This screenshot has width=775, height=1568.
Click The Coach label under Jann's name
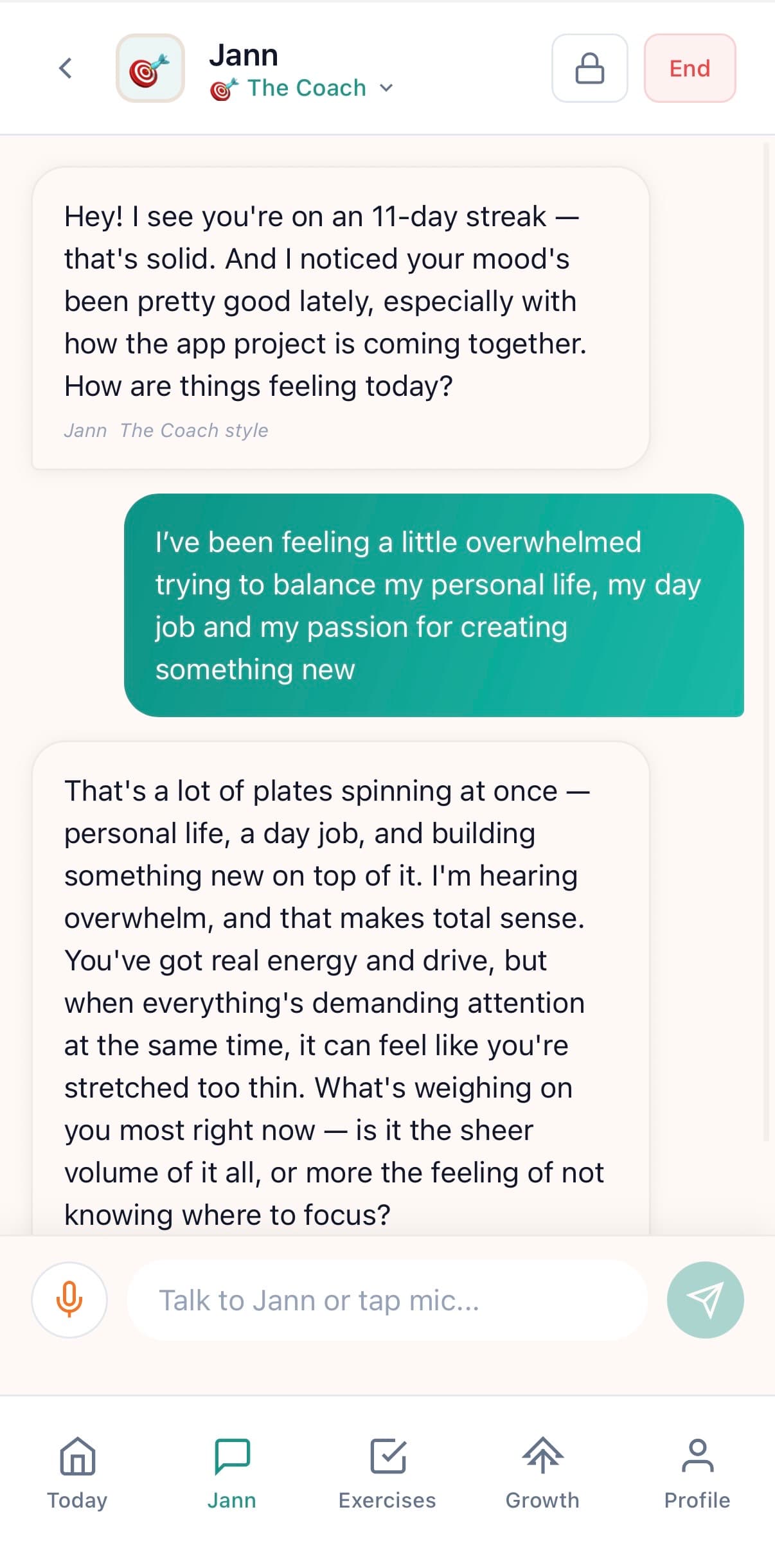tap(307, 88)
